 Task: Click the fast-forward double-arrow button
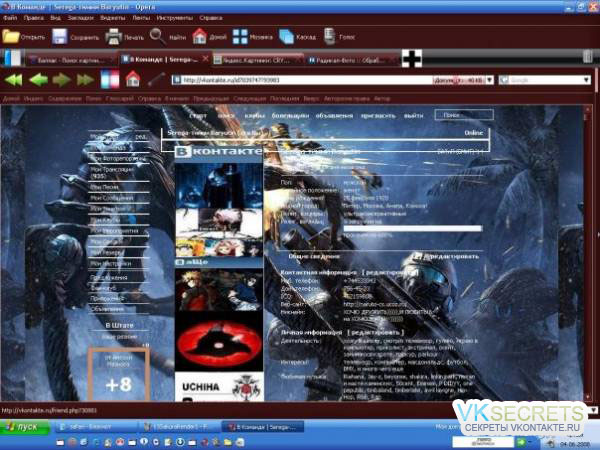pos(85,80)
